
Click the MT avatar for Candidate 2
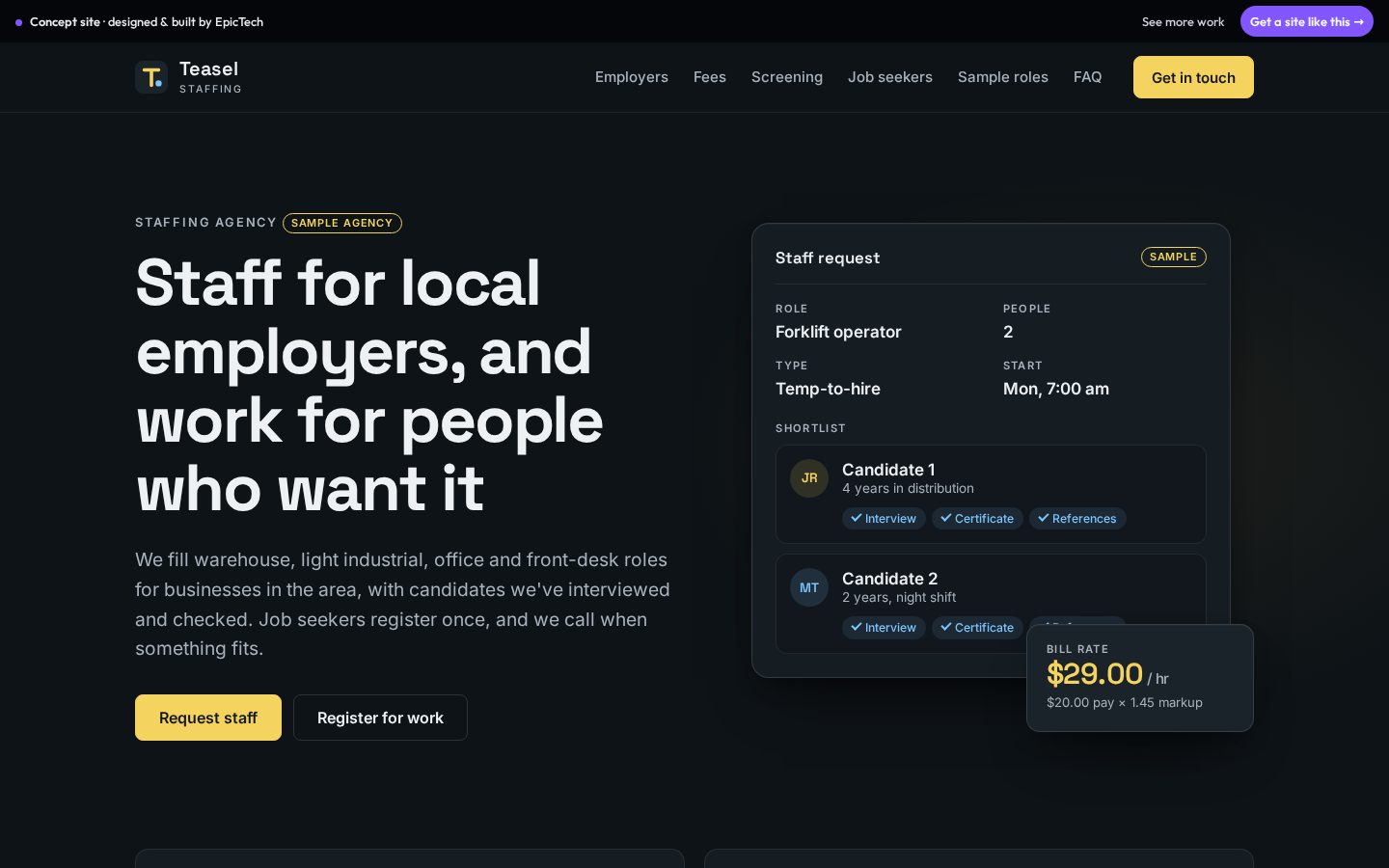coord(809,587)
